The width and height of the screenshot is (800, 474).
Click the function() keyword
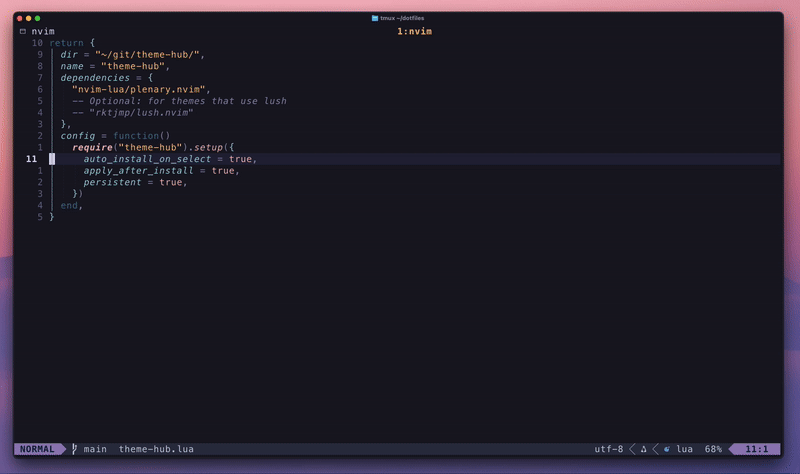[141, 136]
